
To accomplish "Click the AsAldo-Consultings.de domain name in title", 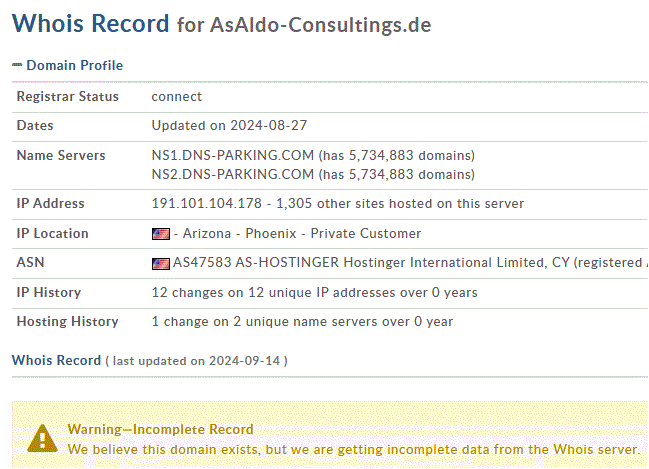I will click(320, 25).
